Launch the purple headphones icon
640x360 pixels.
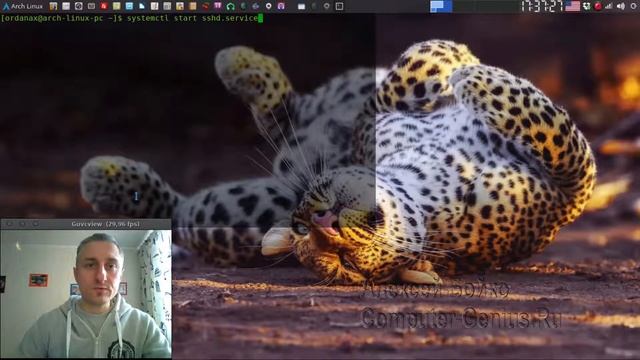click(281, 6)
